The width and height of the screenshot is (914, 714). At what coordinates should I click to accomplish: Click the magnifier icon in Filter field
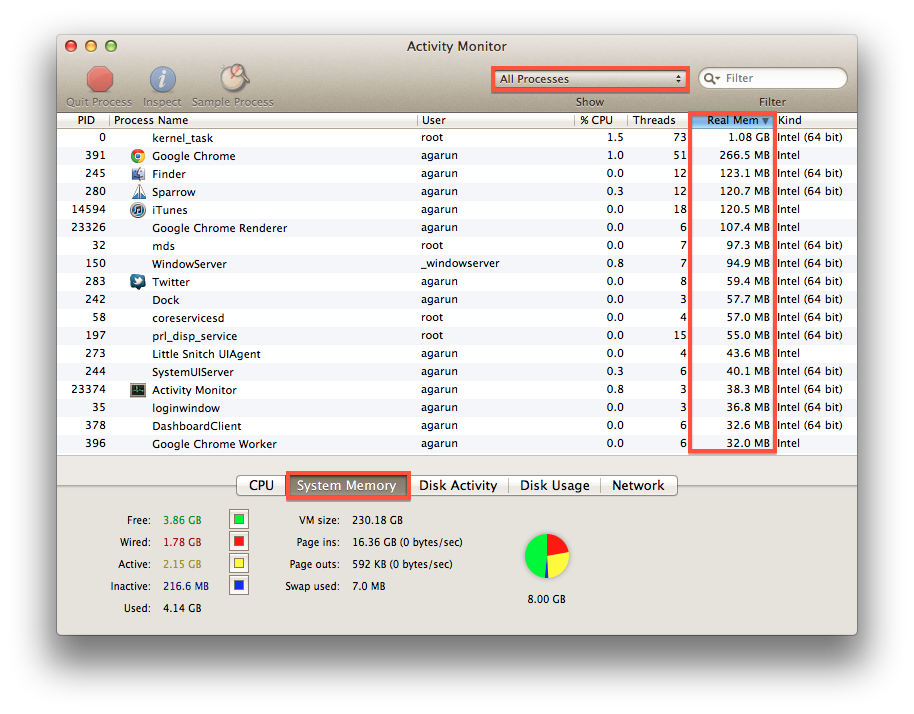(x=711, y=78)
